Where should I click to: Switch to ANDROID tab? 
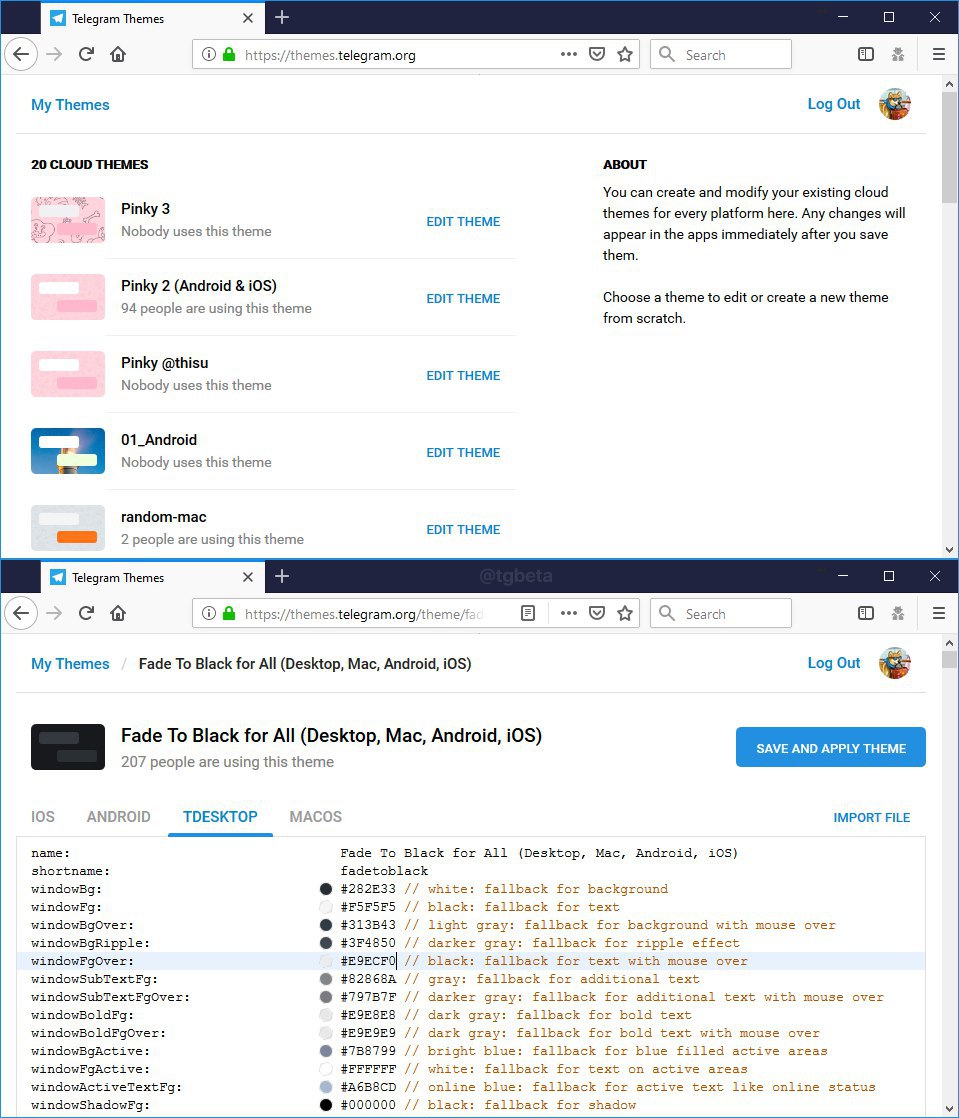pos(118,817)
